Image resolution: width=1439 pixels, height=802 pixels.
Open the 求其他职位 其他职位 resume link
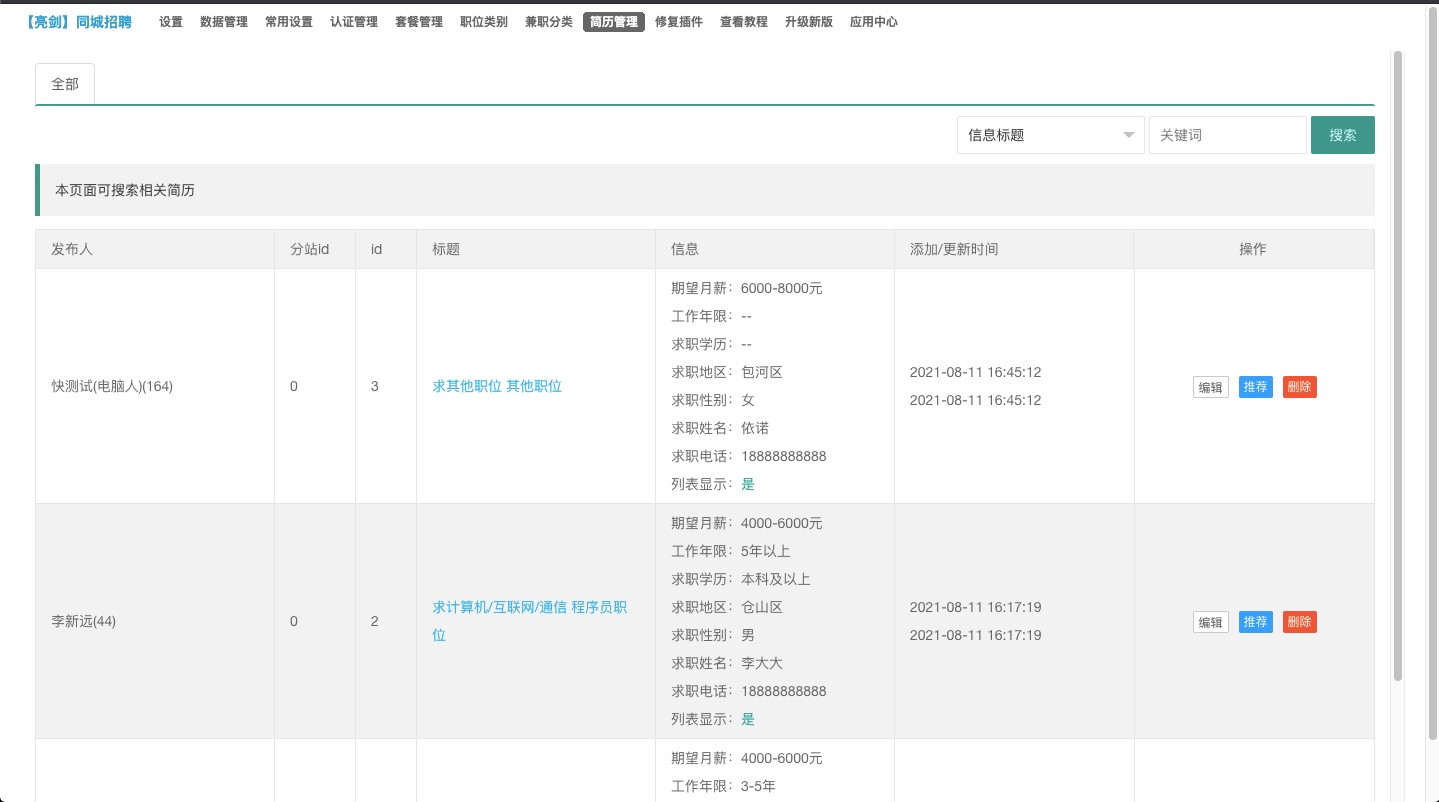click(497, 386)
